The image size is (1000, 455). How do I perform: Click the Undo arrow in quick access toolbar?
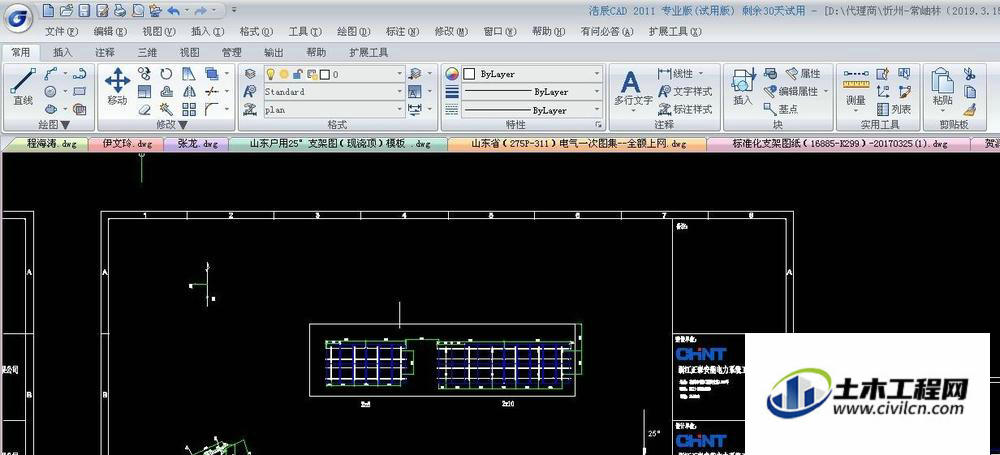click(173, 11)
